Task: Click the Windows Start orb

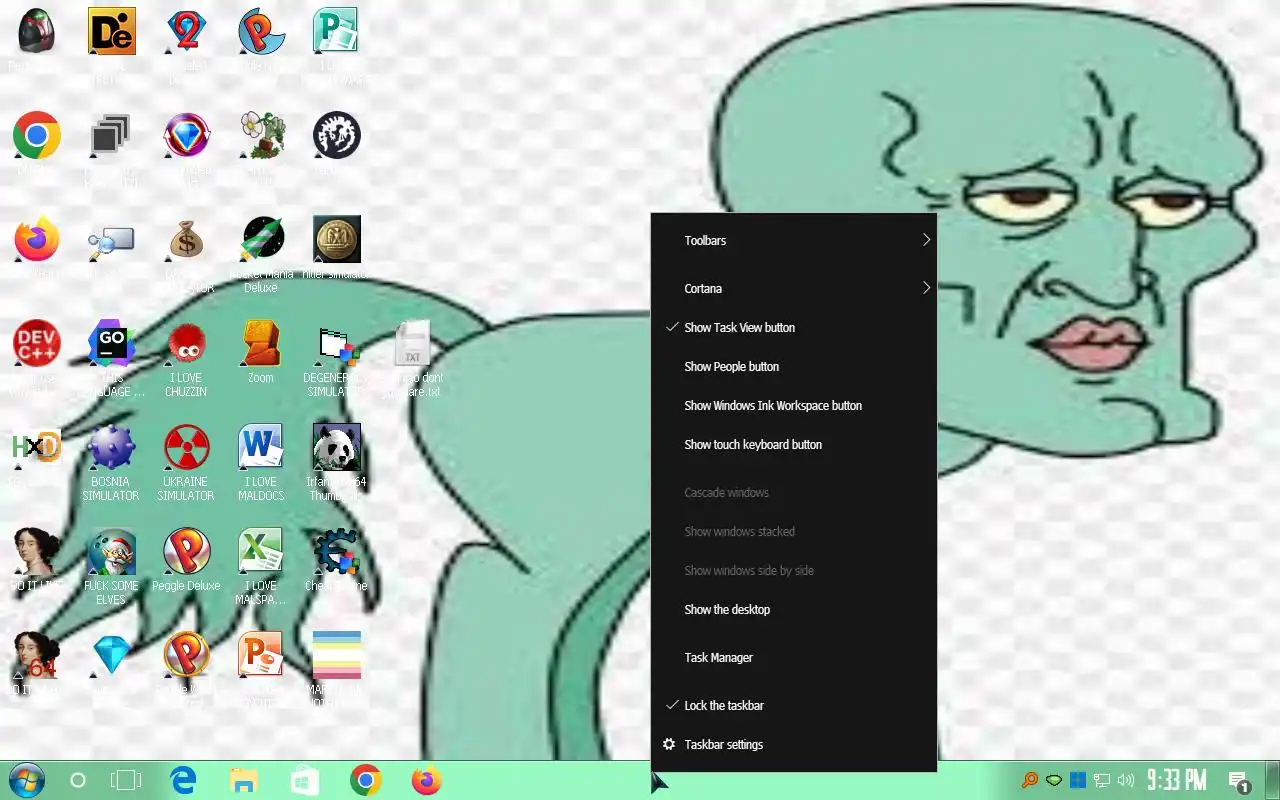Action: (x=25, y=780)
